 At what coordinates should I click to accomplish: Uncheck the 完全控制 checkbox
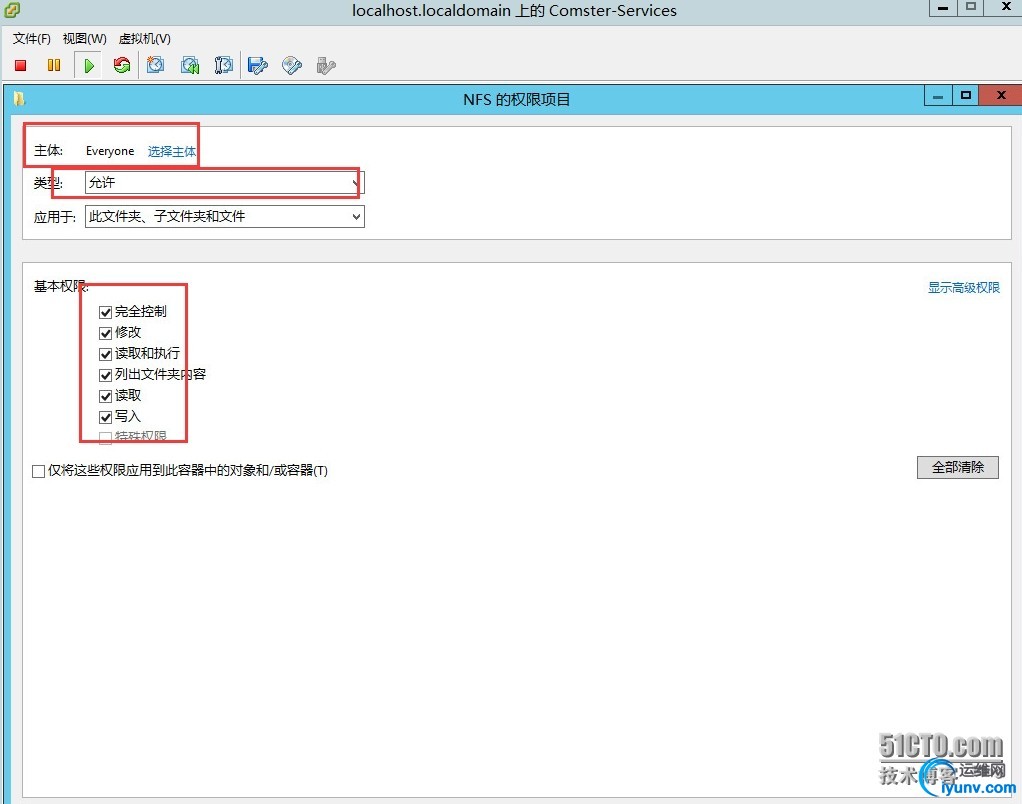pos(106,312)
